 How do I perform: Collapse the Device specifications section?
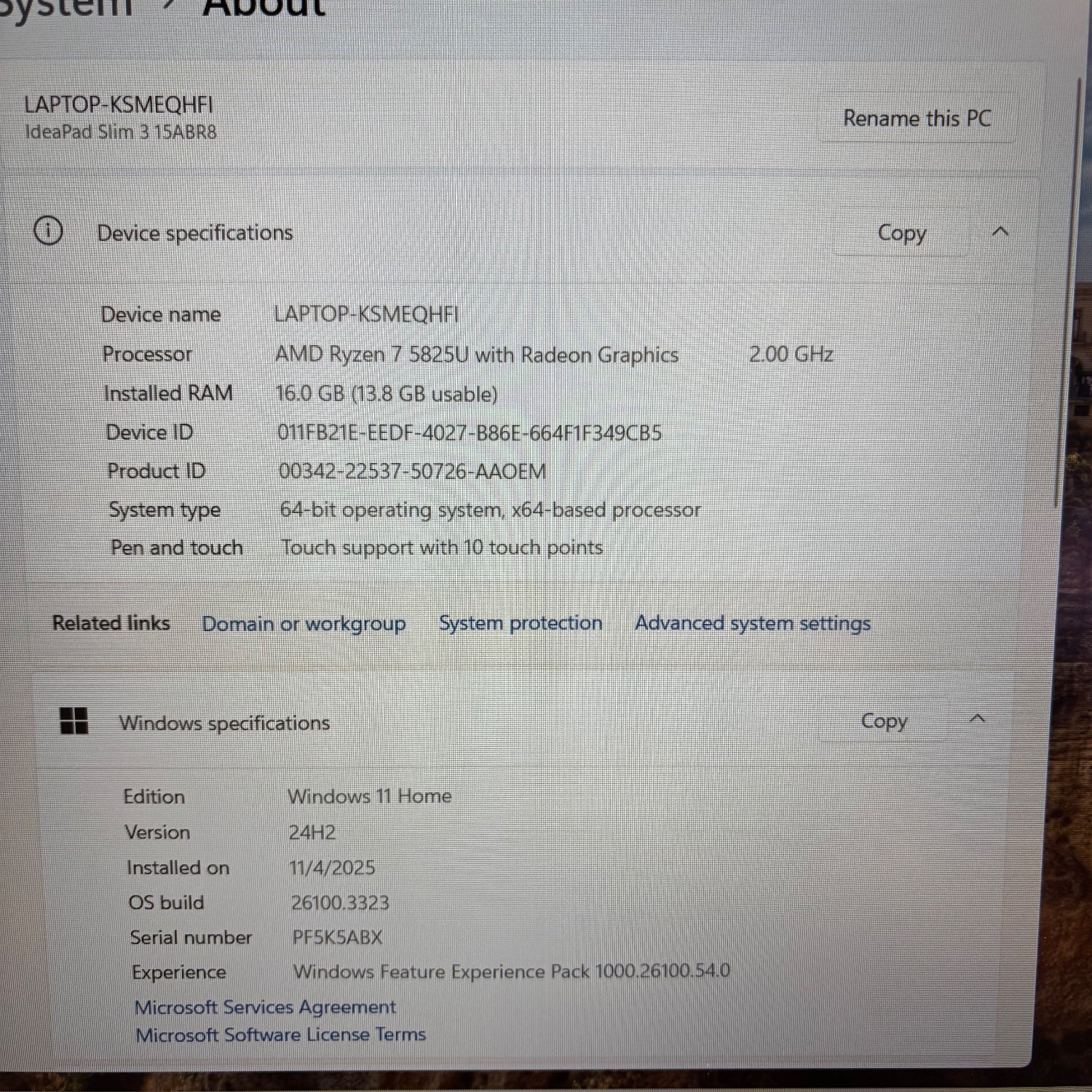click(1000, 232)
